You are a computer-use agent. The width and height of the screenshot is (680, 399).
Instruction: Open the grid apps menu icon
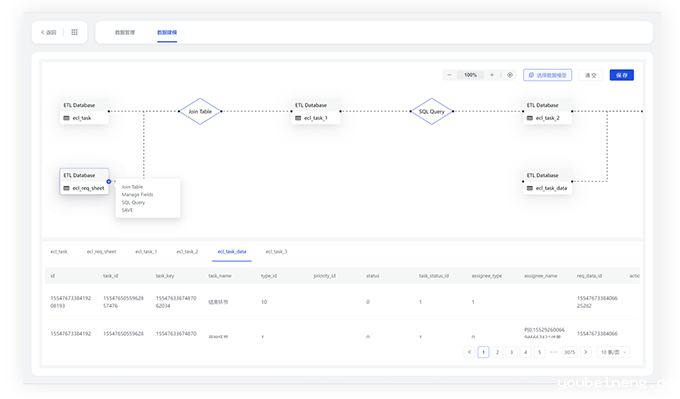[74, 32]
